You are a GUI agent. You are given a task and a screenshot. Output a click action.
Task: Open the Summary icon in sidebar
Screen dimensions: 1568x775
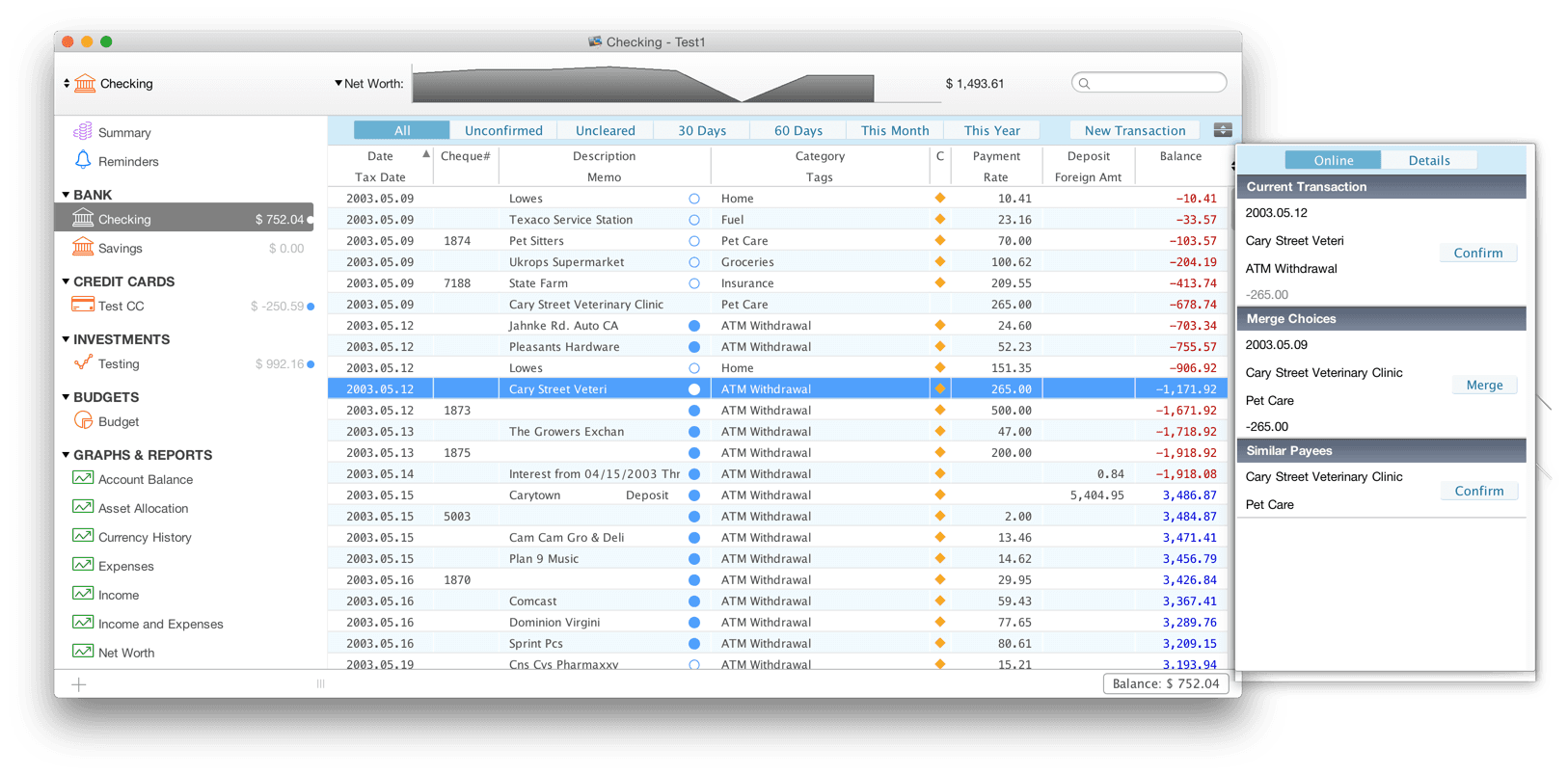pos(83,131)
